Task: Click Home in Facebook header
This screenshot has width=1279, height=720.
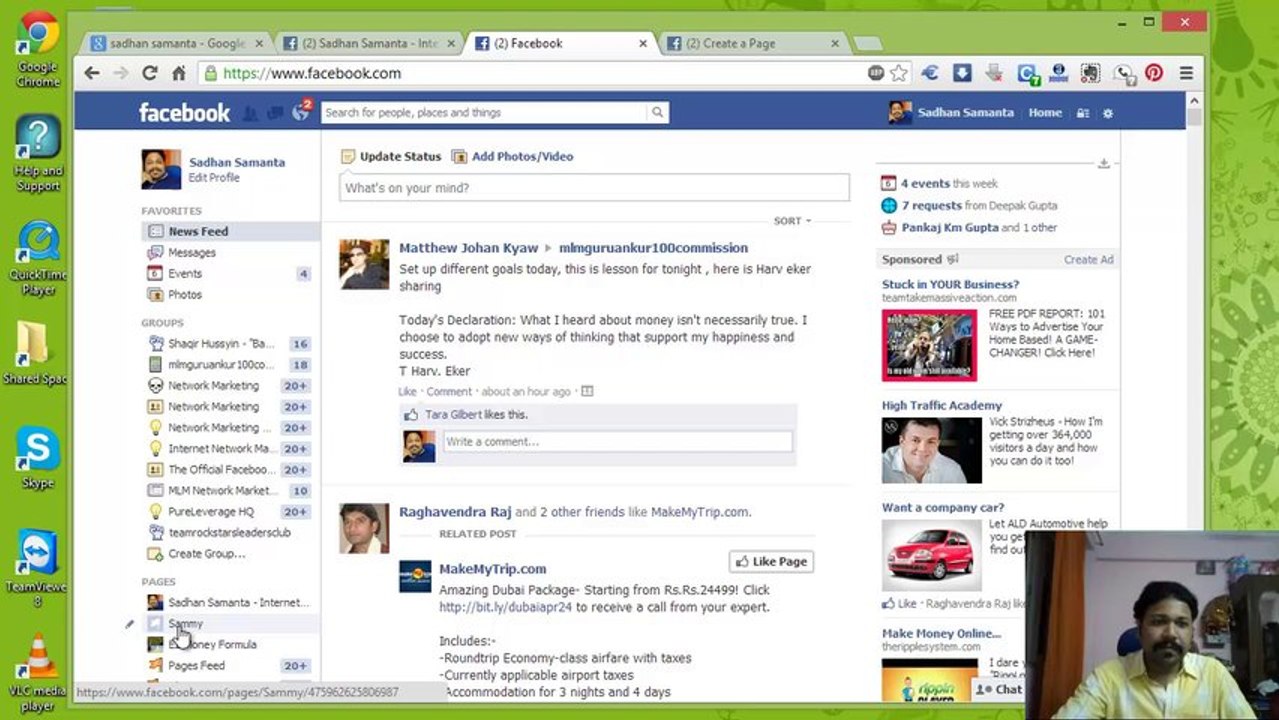Action: pyautogui.click(x=1045, y=113)
